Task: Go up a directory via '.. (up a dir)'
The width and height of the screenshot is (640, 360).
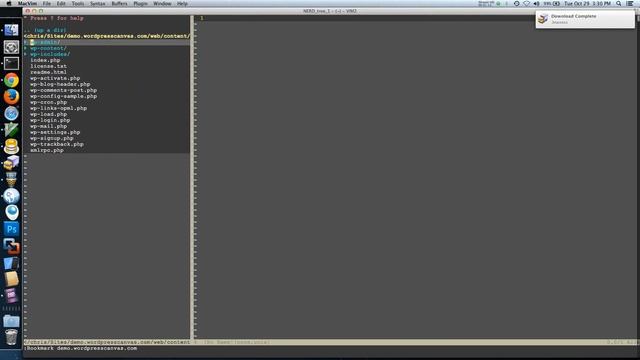Action: 45,30
